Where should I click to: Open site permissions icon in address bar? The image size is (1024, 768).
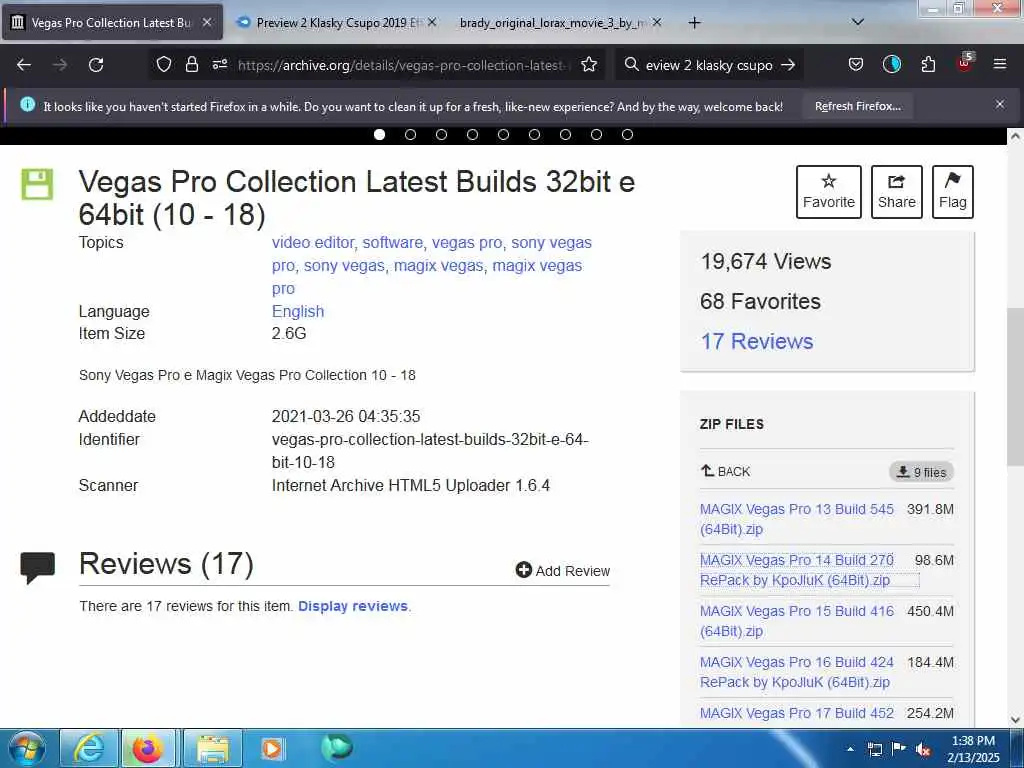[220, 65]
